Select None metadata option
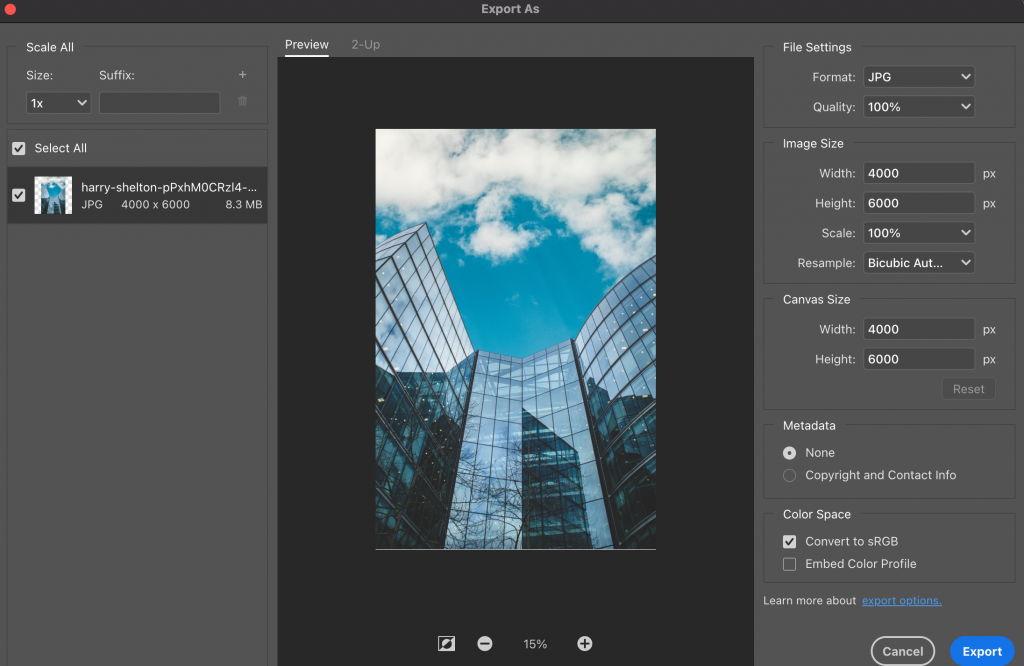1024x666 pixels. coord(790,453)
